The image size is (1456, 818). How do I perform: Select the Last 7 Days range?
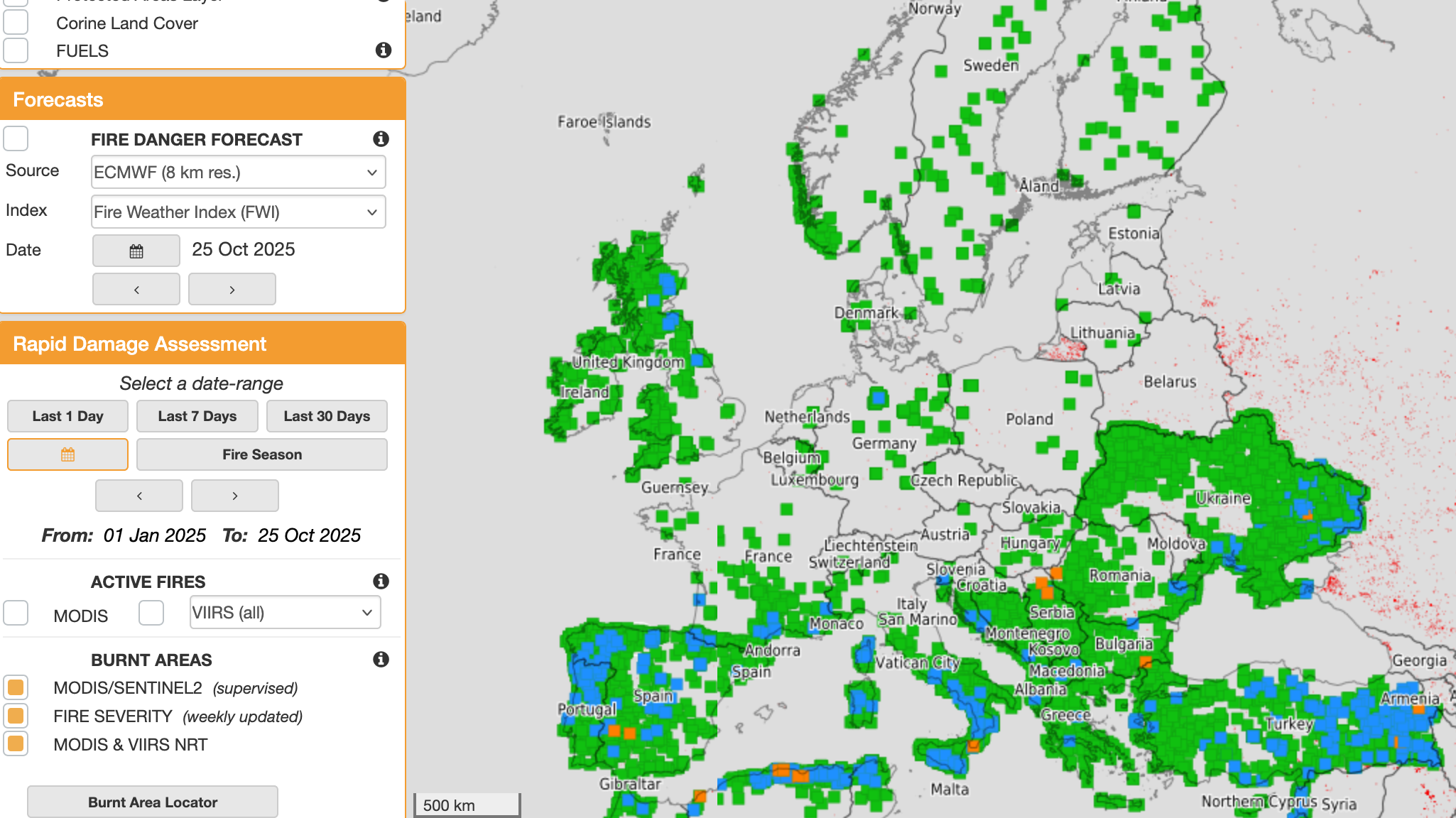(x=197, y=416)
